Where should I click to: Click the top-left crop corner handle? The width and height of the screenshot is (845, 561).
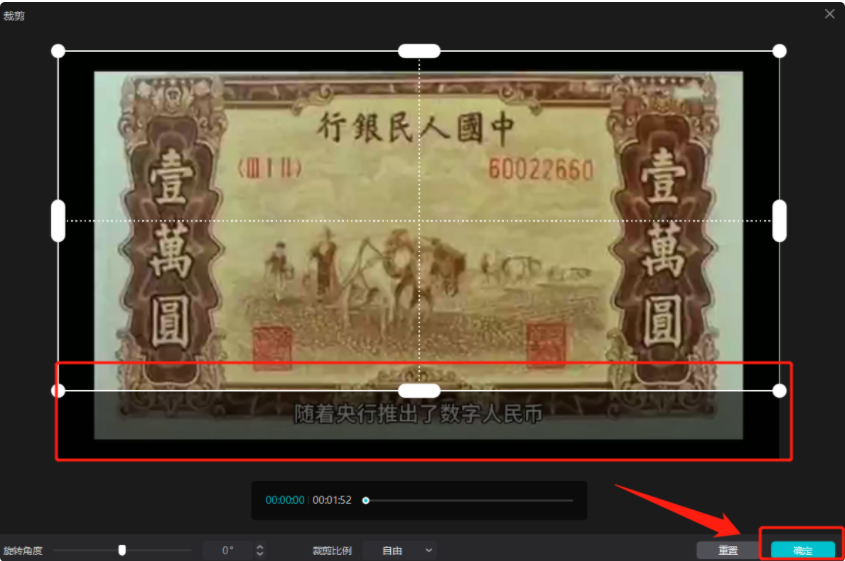[58, 51]
